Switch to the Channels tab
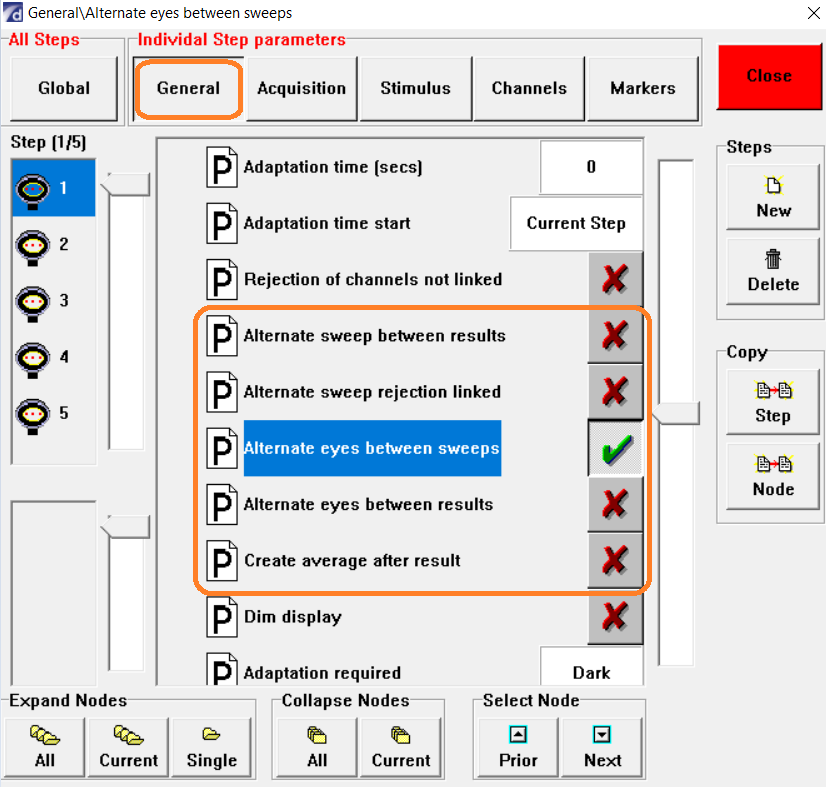Screen dimensions: 826x787 pyautogui.click(x=529, y=88)
